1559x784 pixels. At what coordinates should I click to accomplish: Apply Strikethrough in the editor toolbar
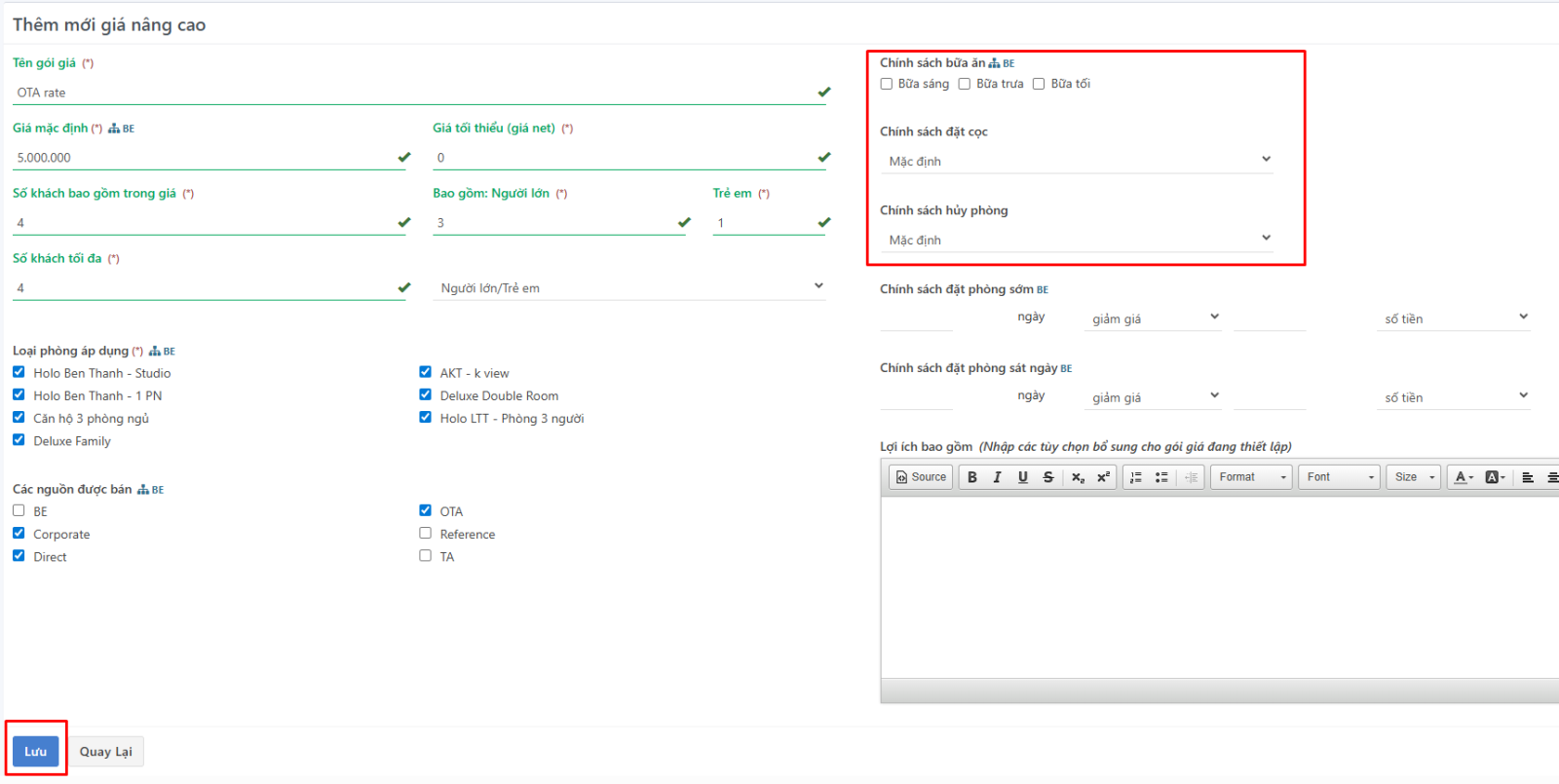click(1047, 477)
